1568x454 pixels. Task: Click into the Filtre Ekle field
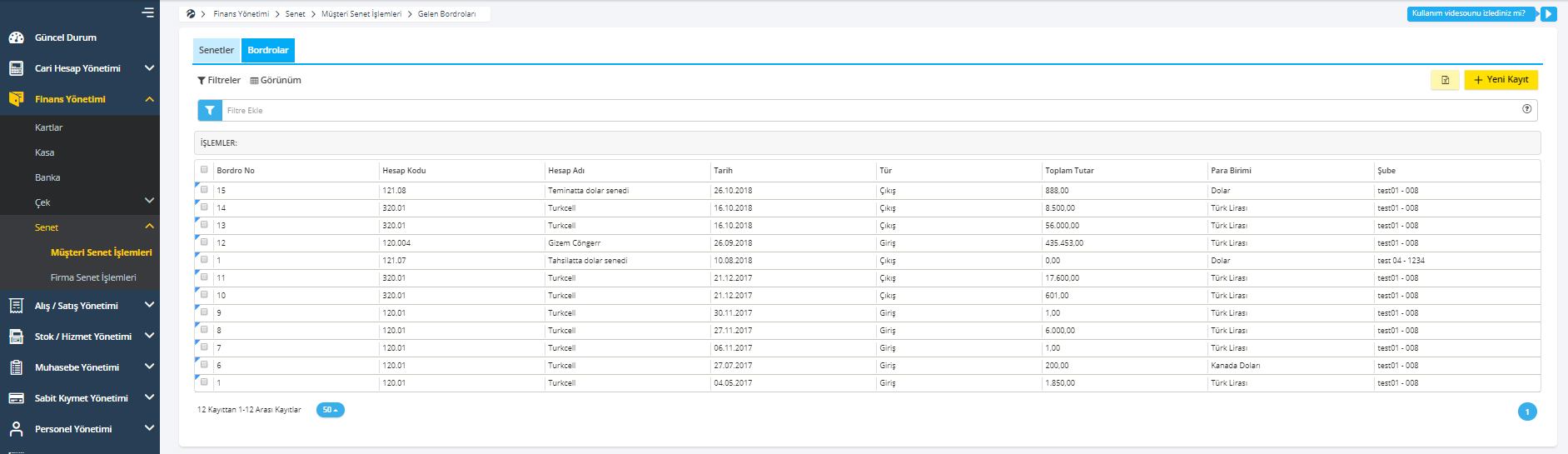[x=870, y=110]
